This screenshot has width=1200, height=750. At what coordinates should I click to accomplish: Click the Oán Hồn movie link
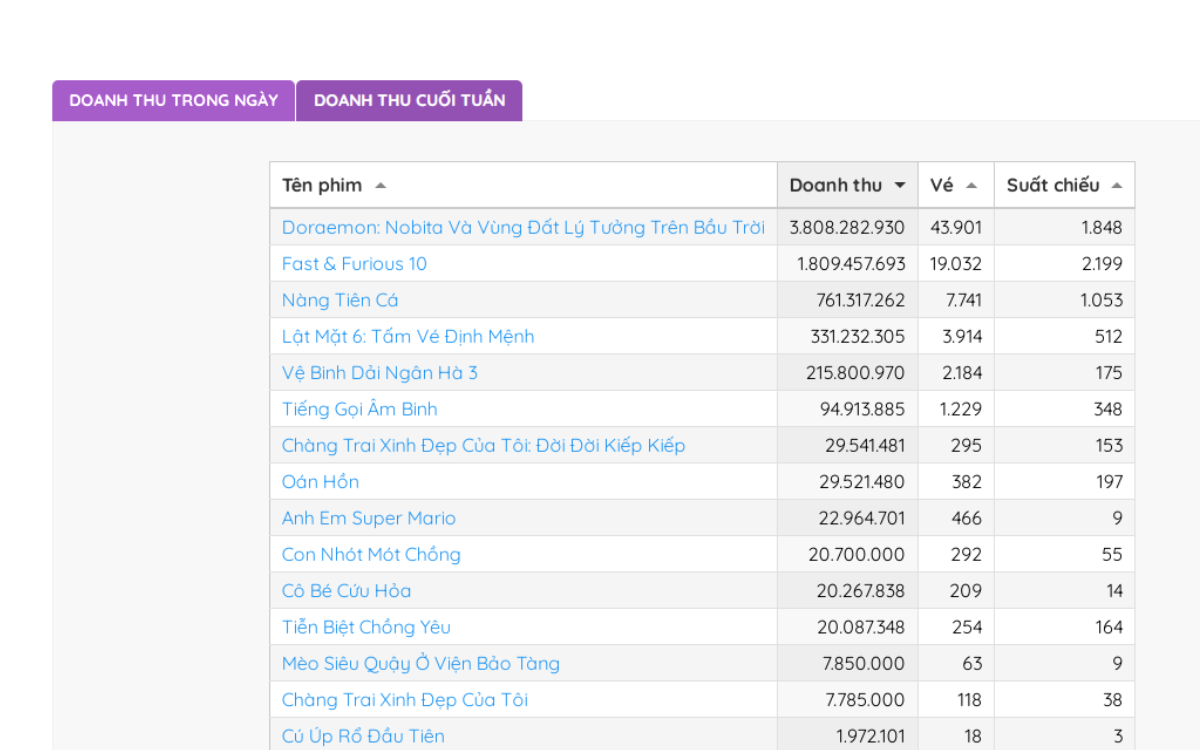(x=320, y=482)
